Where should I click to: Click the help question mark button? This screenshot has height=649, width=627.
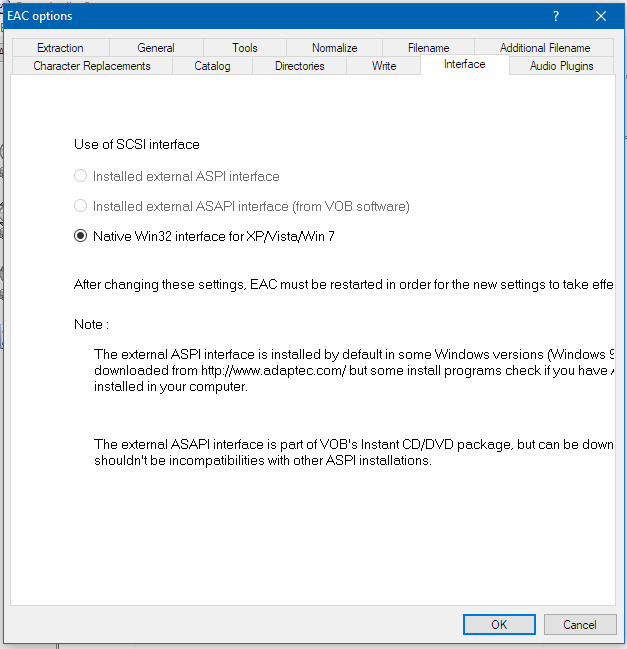pos(555,16)
